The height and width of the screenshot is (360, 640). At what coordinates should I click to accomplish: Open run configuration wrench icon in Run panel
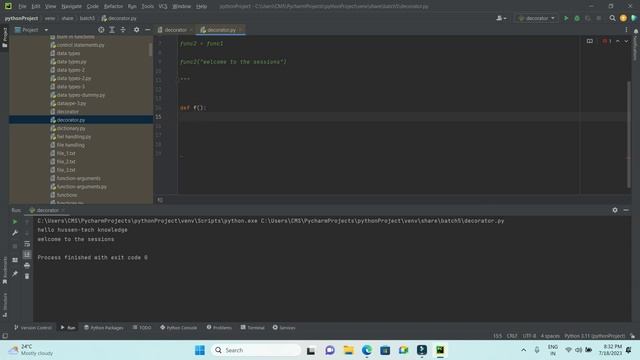coord(15,233)
